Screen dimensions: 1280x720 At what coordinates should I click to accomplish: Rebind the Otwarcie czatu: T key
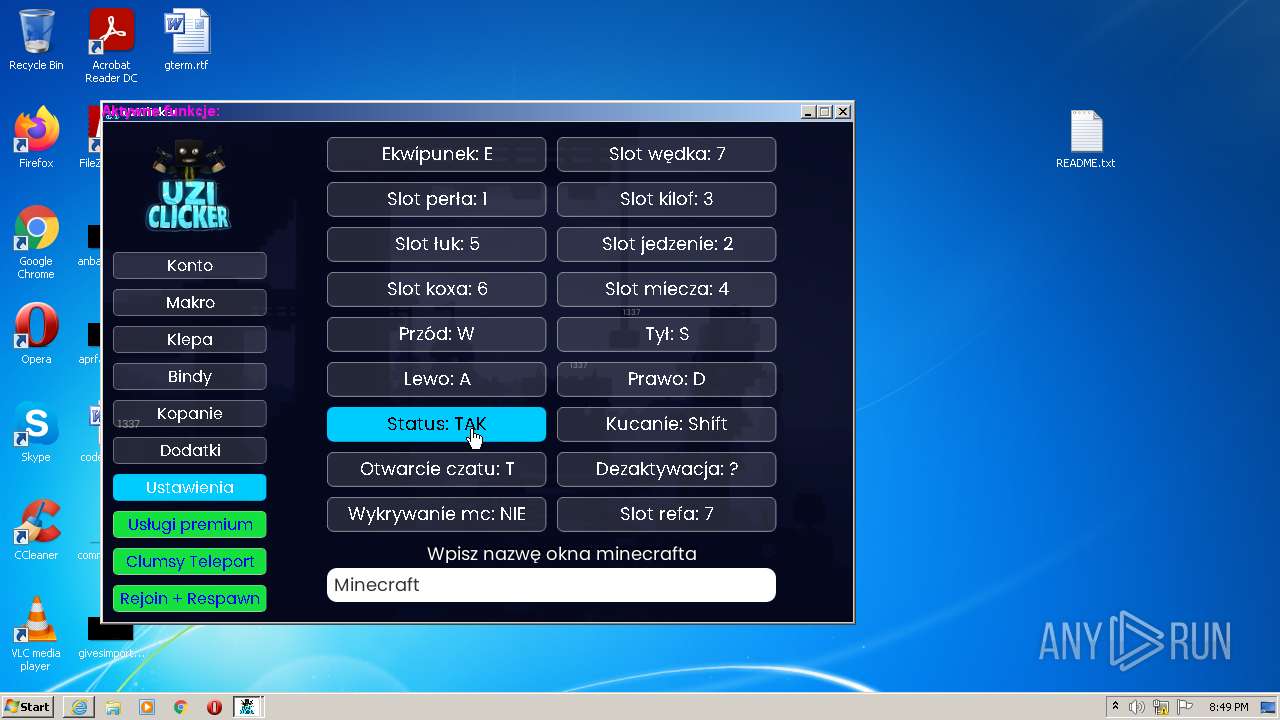point(437,469)
